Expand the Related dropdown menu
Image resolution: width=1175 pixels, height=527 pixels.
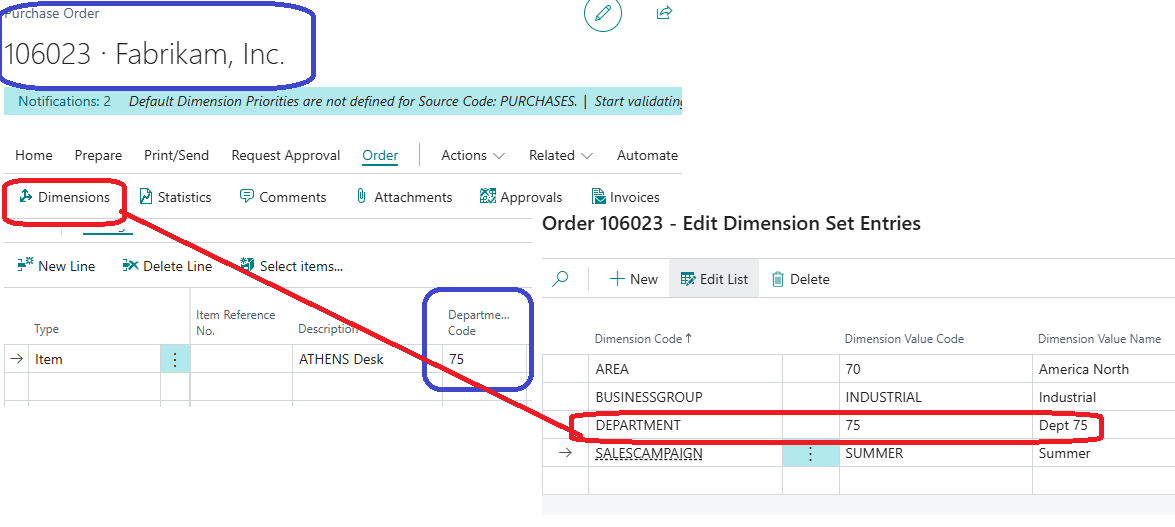point(561,155)
